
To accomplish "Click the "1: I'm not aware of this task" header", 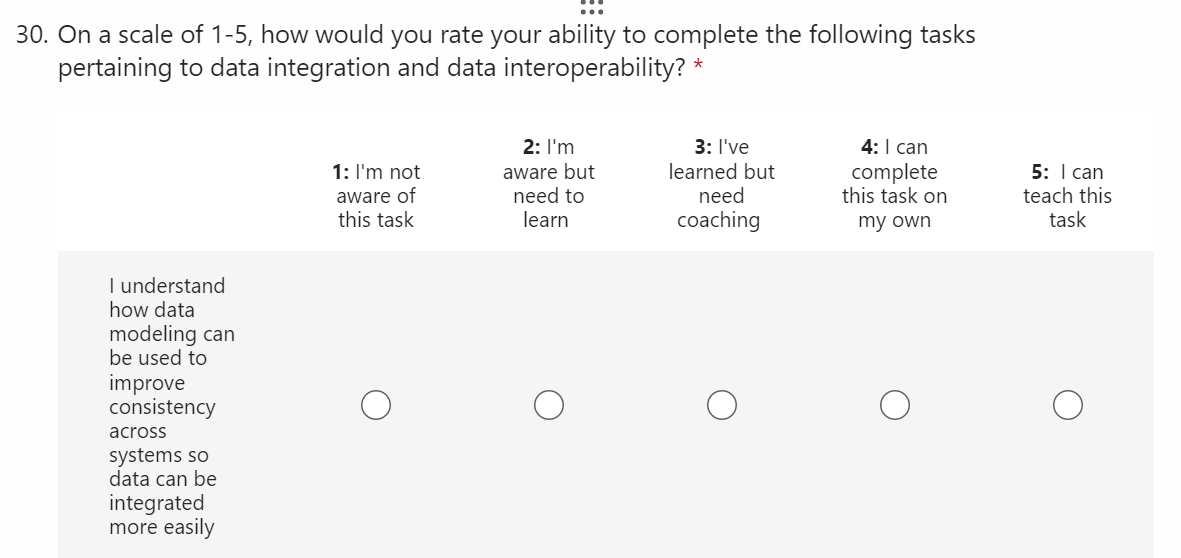I will 376,196.
